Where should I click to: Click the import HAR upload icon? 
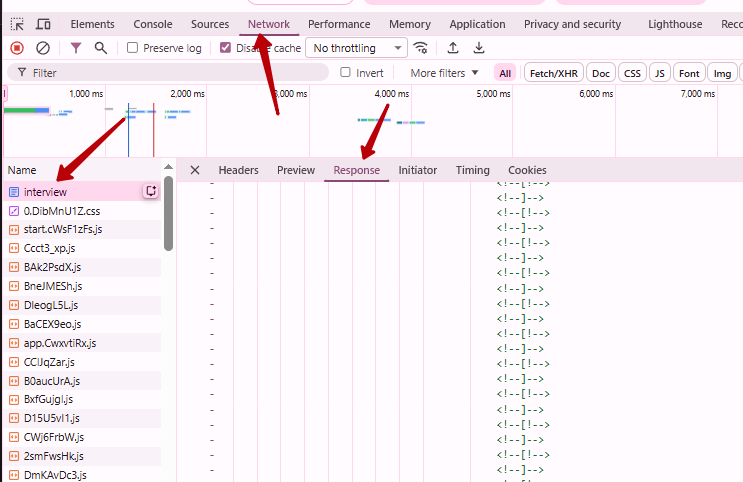(x=453, y=48)
